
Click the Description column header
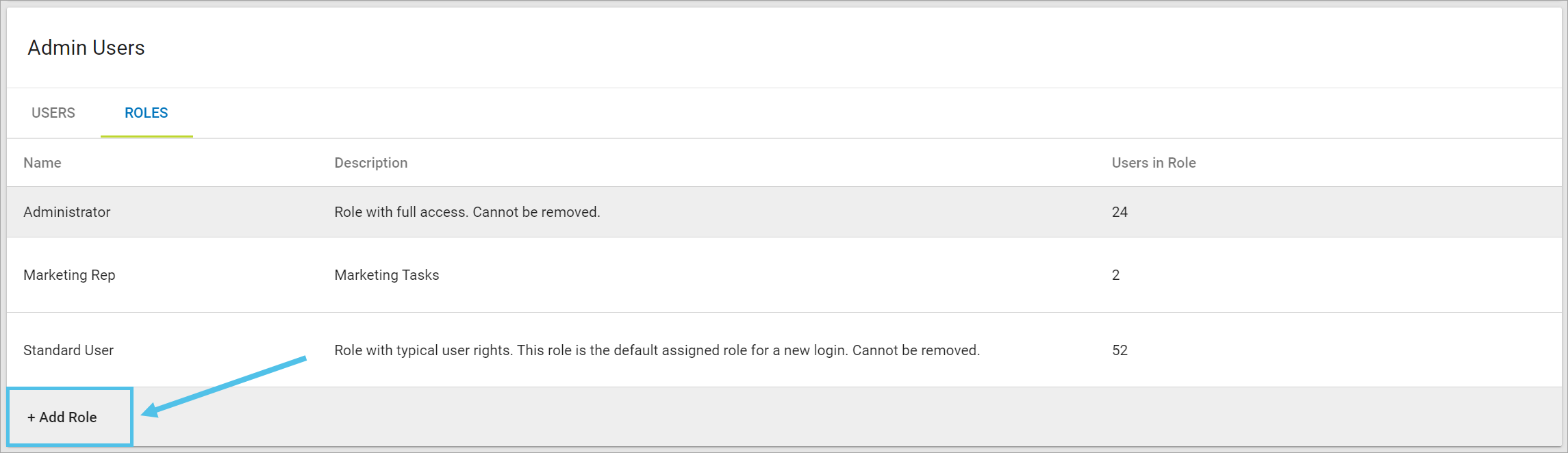[x=370, y=163]
